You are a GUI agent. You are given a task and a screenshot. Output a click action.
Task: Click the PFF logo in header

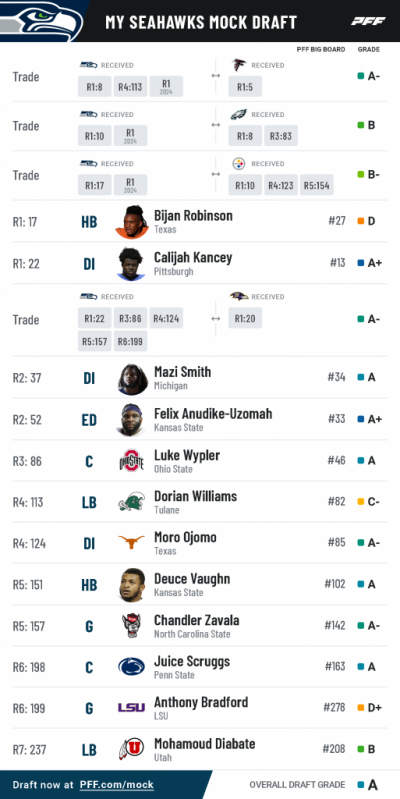368,21
